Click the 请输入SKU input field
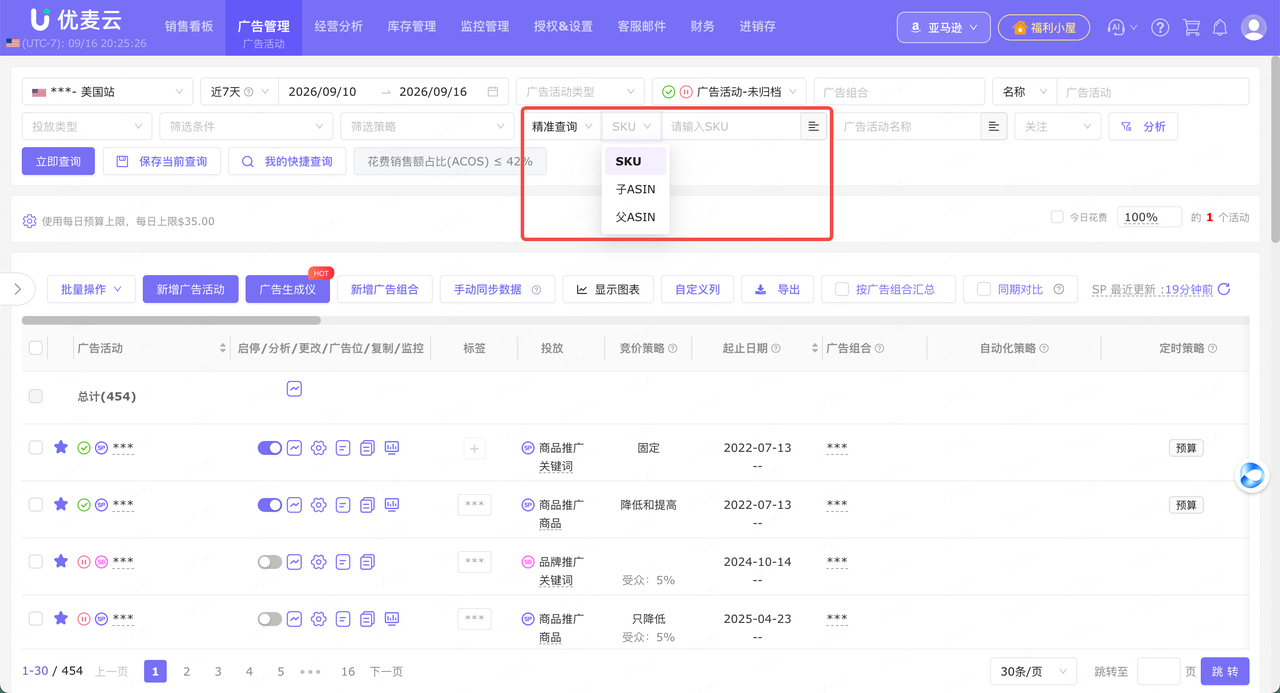 coord(731,127)
